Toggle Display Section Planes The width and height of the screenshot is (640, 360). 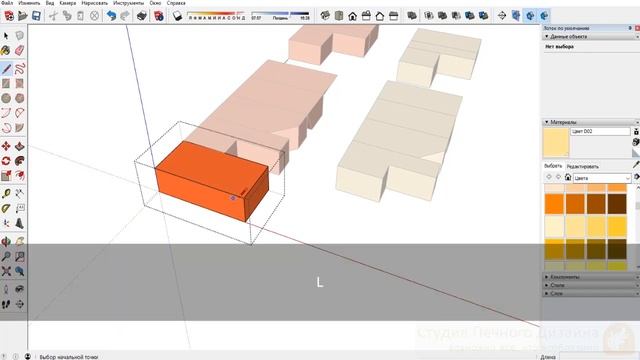[x=516, y=16]
